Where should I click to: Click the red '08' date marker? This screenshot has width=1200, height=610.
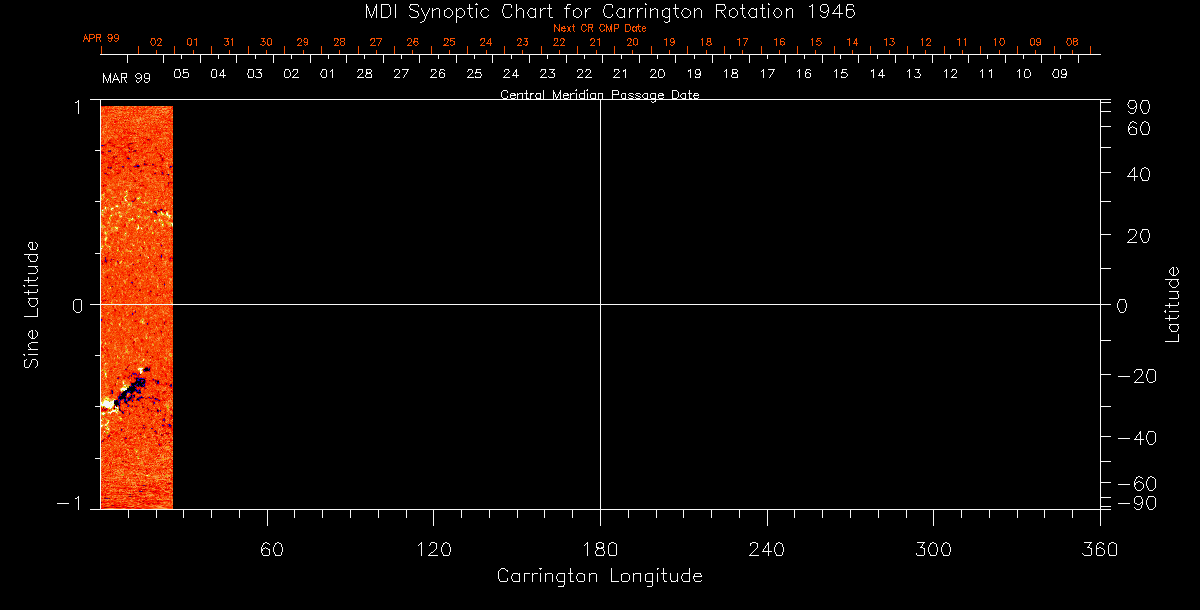click(1072, 42)
